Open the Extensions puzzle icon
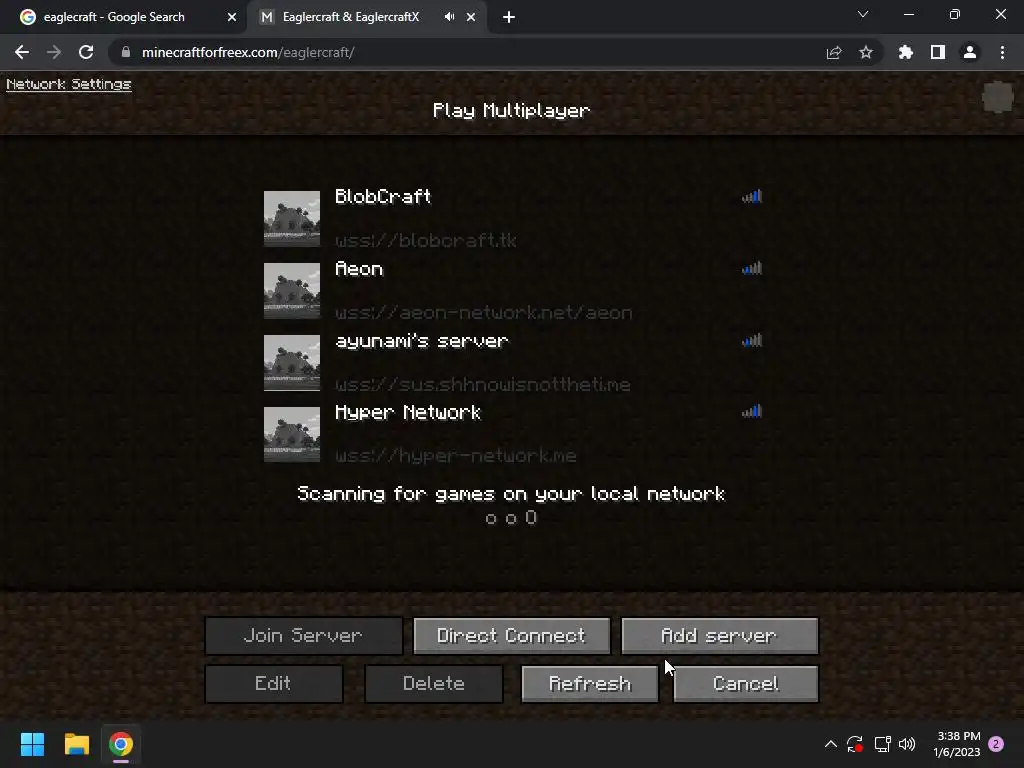 click(906, 52)
